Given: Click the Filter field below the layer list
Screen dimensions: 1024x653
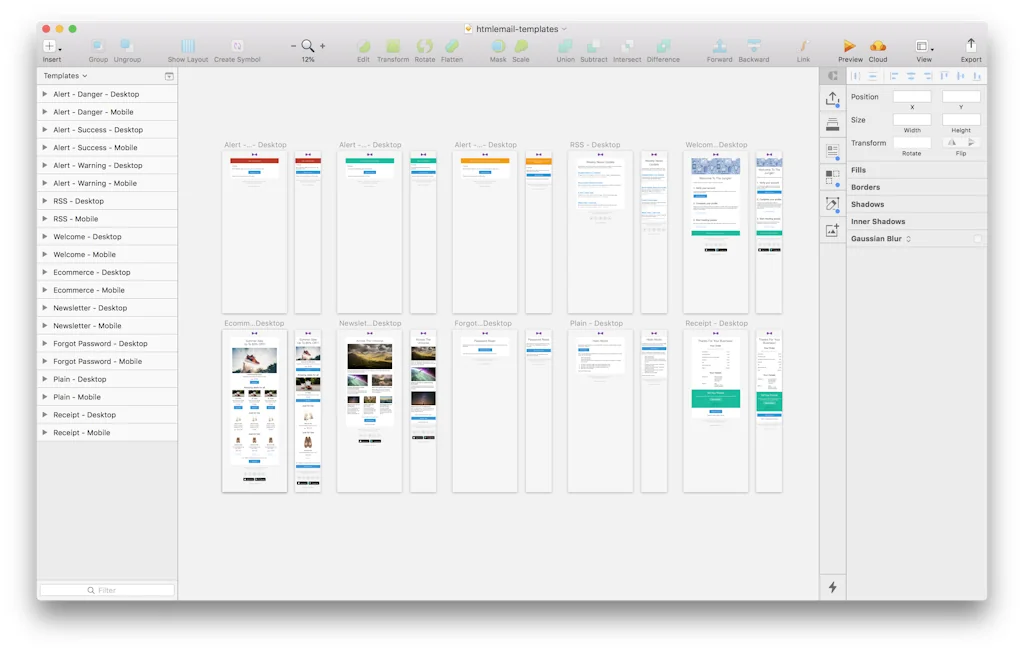Looking at the screenshot, I should 107,589.
